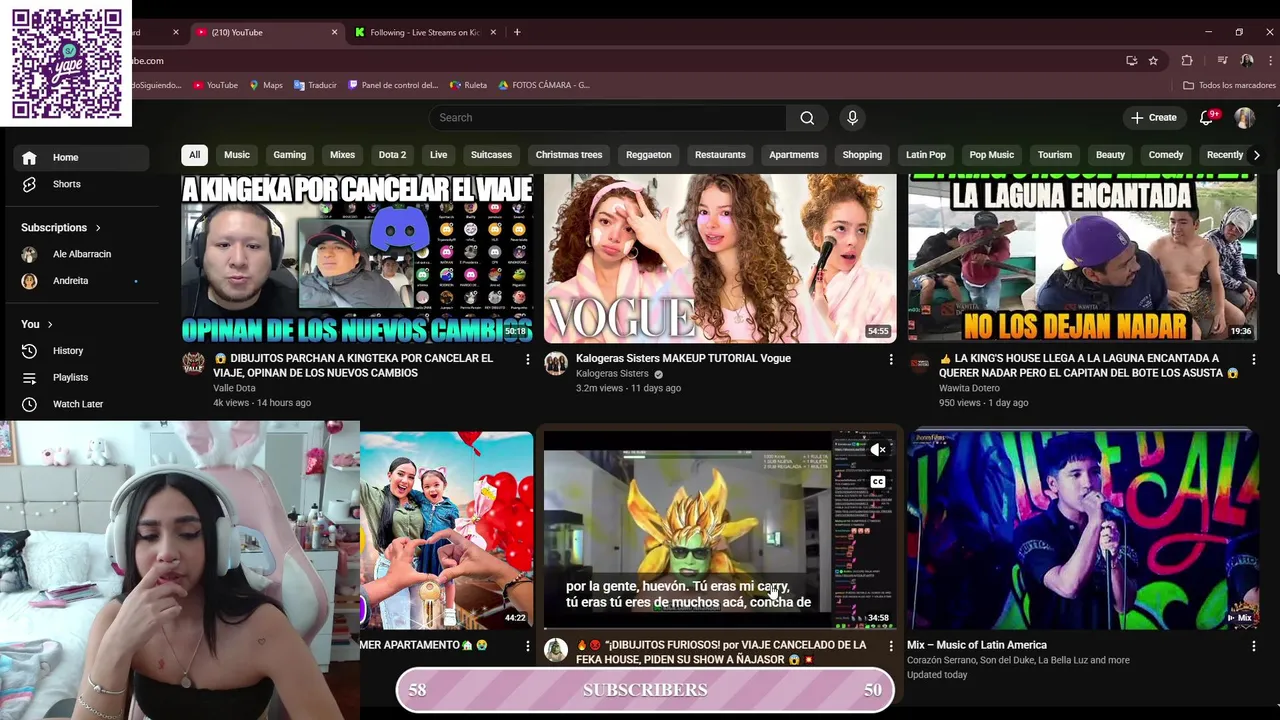This screenshot has height=720, width=1280.
Task: Toggle closed captions on preview video
Action: tap(878, 482)
